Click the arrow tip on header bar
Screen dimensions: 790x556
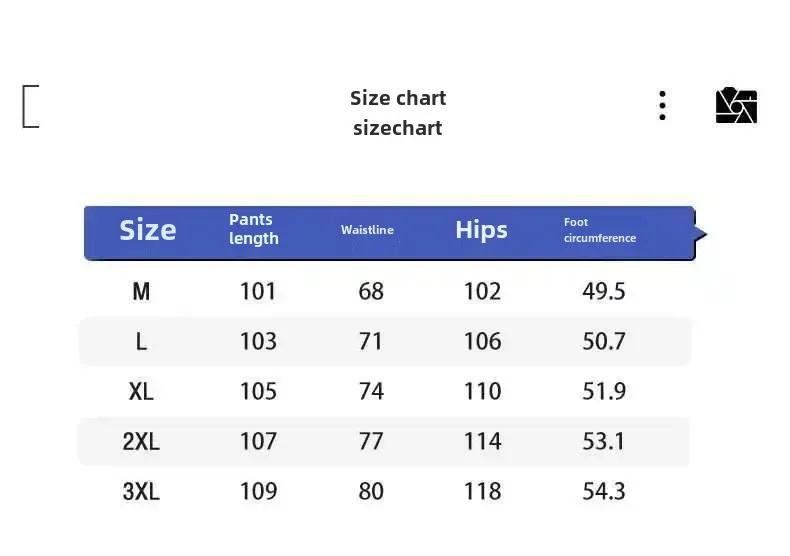tap(701, 234)
